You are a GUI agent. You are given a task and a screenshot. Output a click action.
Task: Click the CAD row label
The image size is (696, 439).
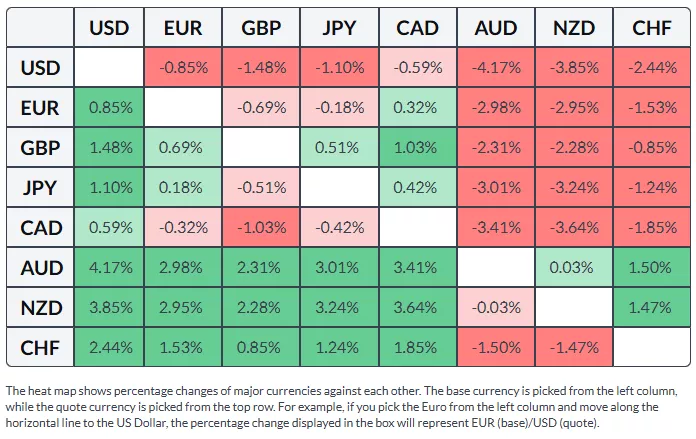coord(41,228)
